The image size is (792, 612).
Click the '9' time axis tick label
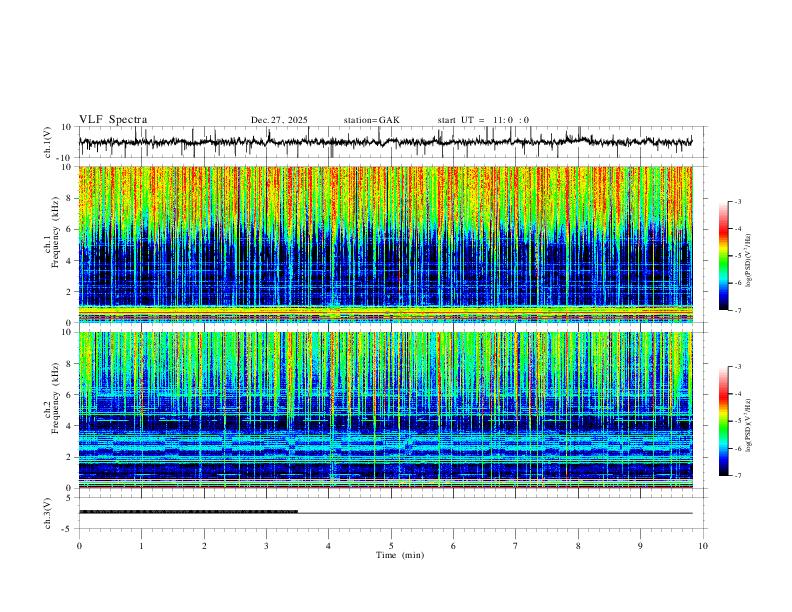coord(640,546)
